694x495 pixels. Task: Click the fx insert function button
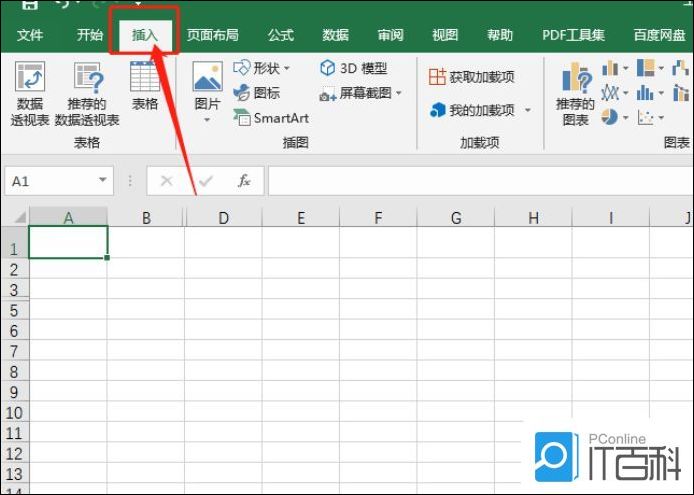coord(244,181)
